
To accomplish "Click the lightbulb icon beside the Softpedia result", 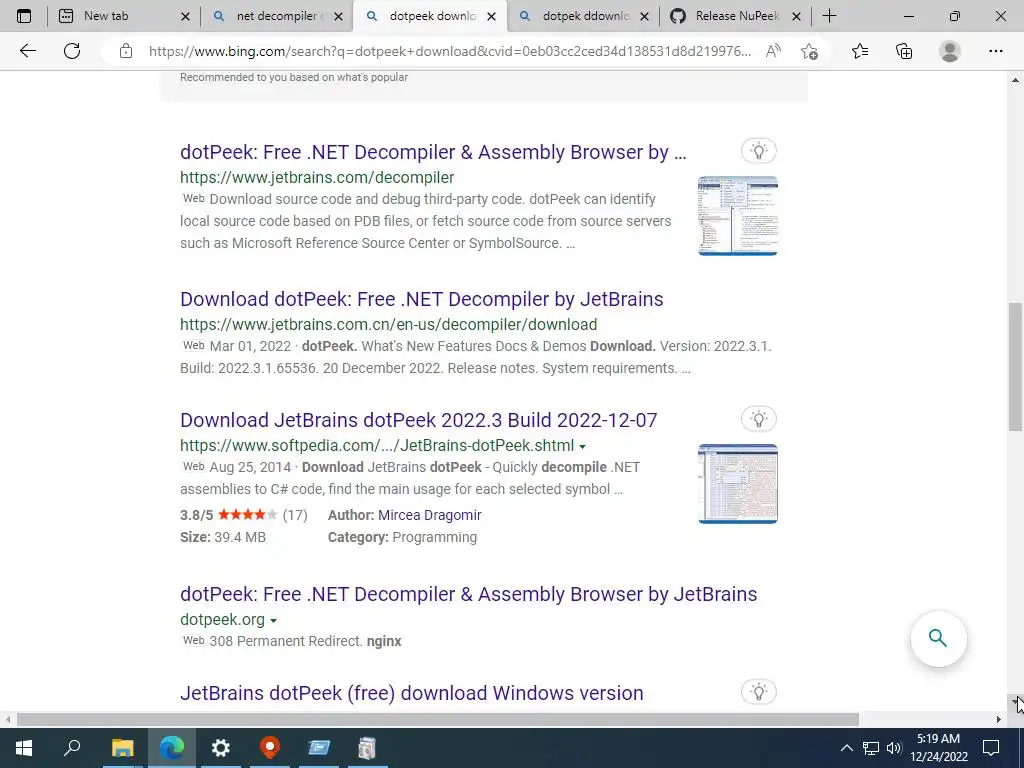I will [759, 419].
